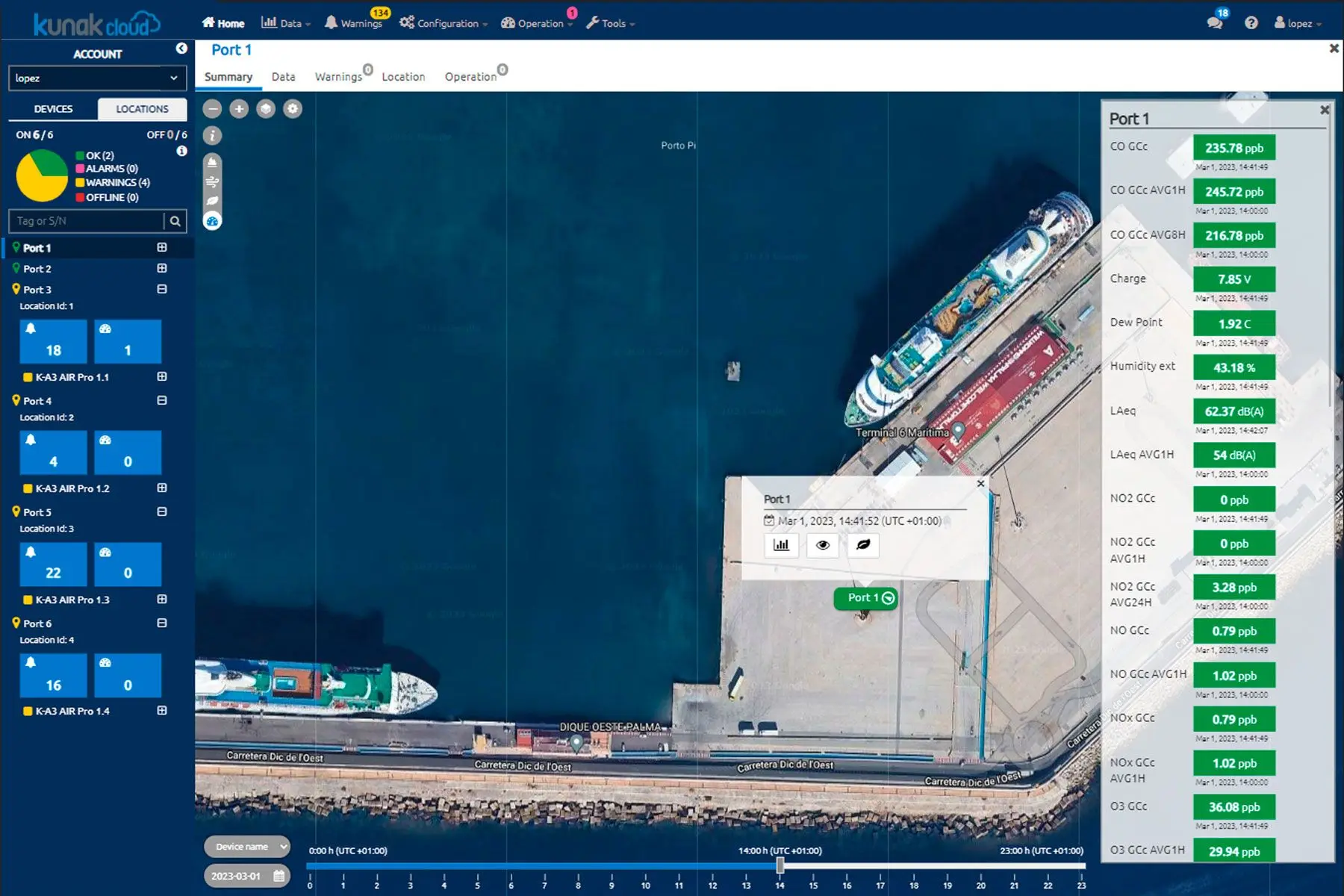This screenshot has height=896, width=1344.
Task: Open the map settings gear icon
Action: point(293,109)
